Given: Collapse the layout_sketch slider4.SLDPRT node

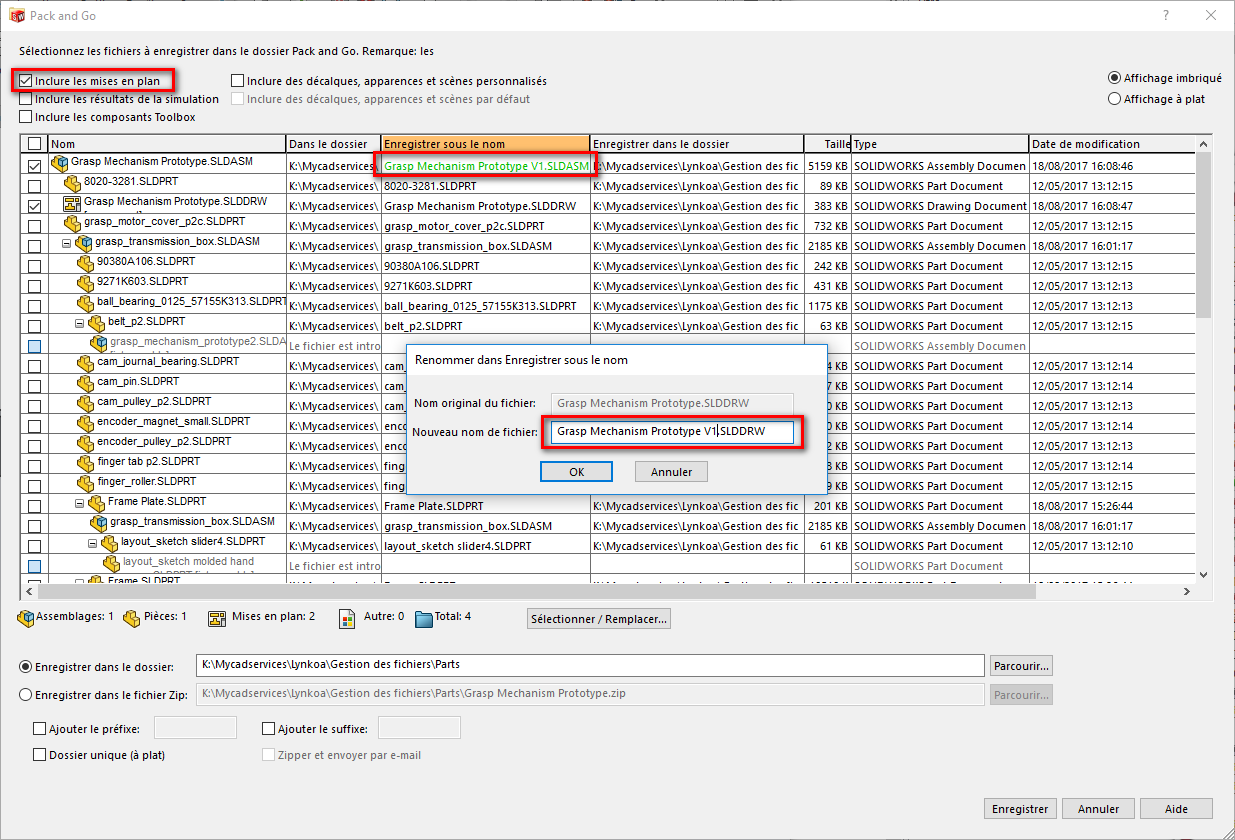Looking at the screenshot, I should 92,543.
